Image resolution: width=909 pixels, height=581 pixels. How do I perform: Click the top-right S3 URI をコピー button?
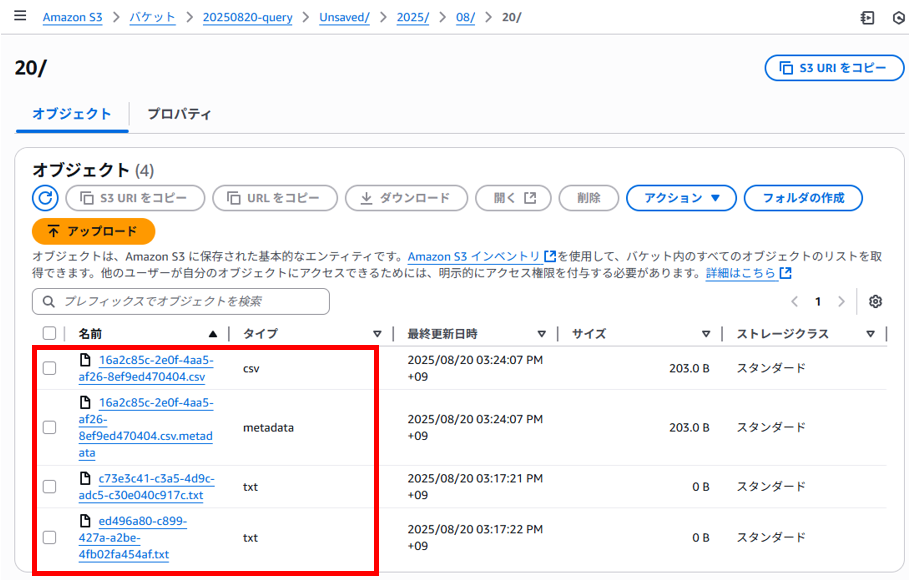[x=834, y=68]
